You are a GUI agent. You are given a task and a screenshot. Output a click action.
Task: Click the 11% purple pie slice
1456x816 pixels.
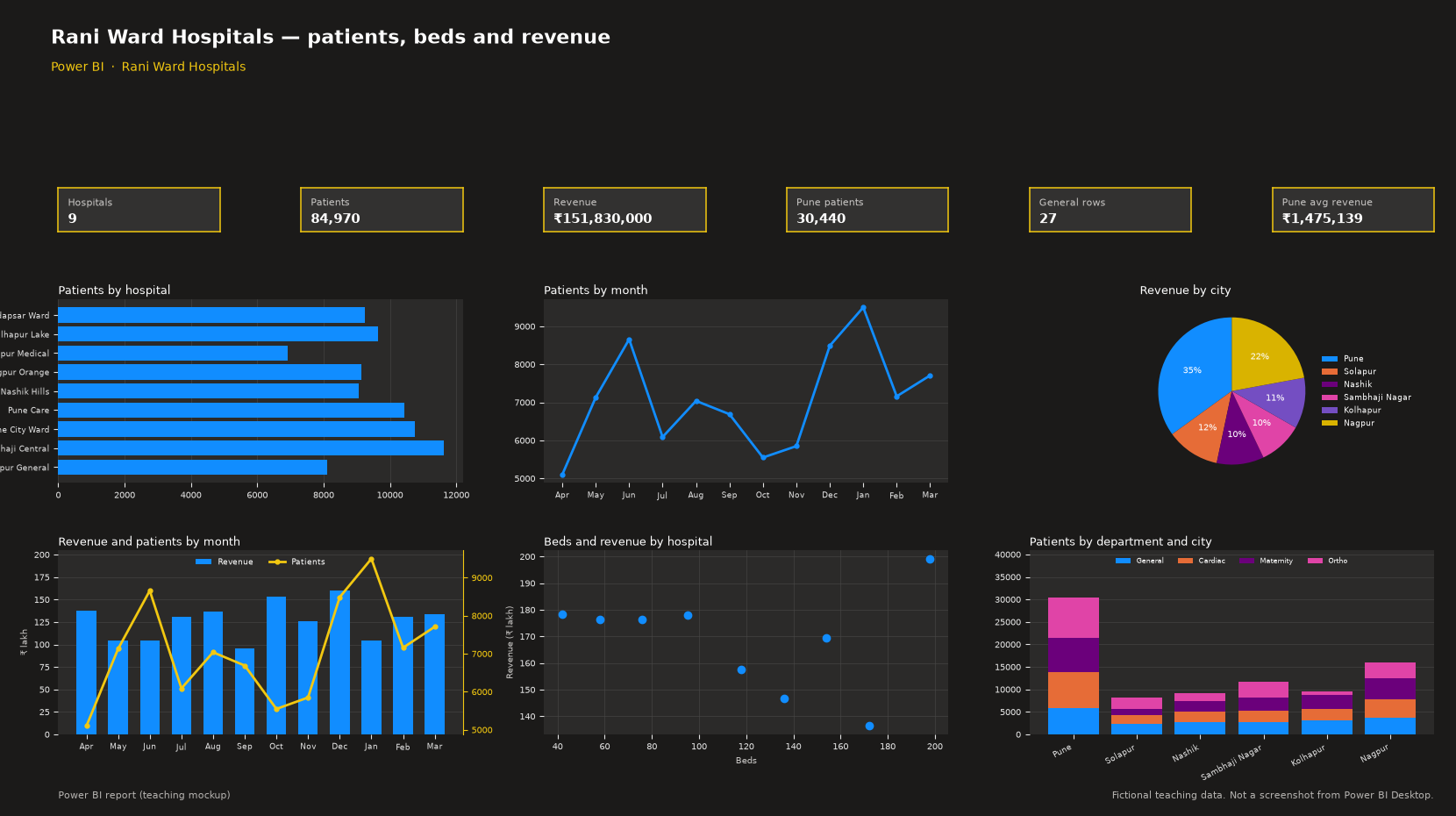[1276, 400]
